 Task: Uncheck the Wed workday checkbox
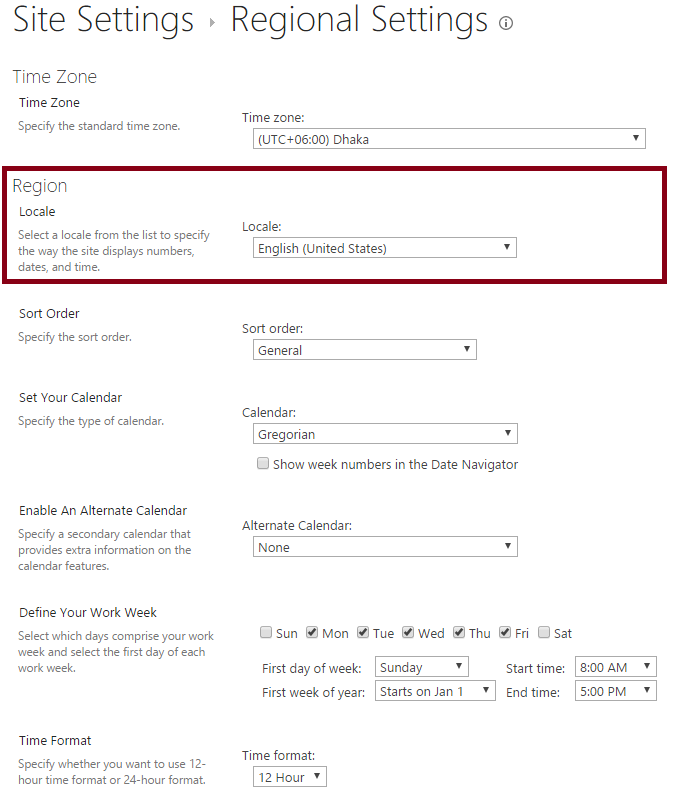pyautogui.click(x=408, y=632)
